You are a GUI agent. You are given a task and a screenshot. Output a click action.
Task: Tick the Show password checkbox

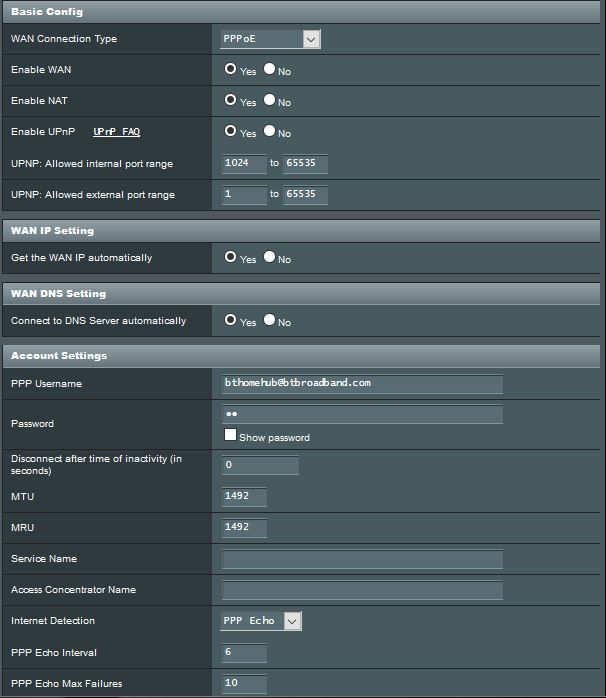tap(230, 435)
